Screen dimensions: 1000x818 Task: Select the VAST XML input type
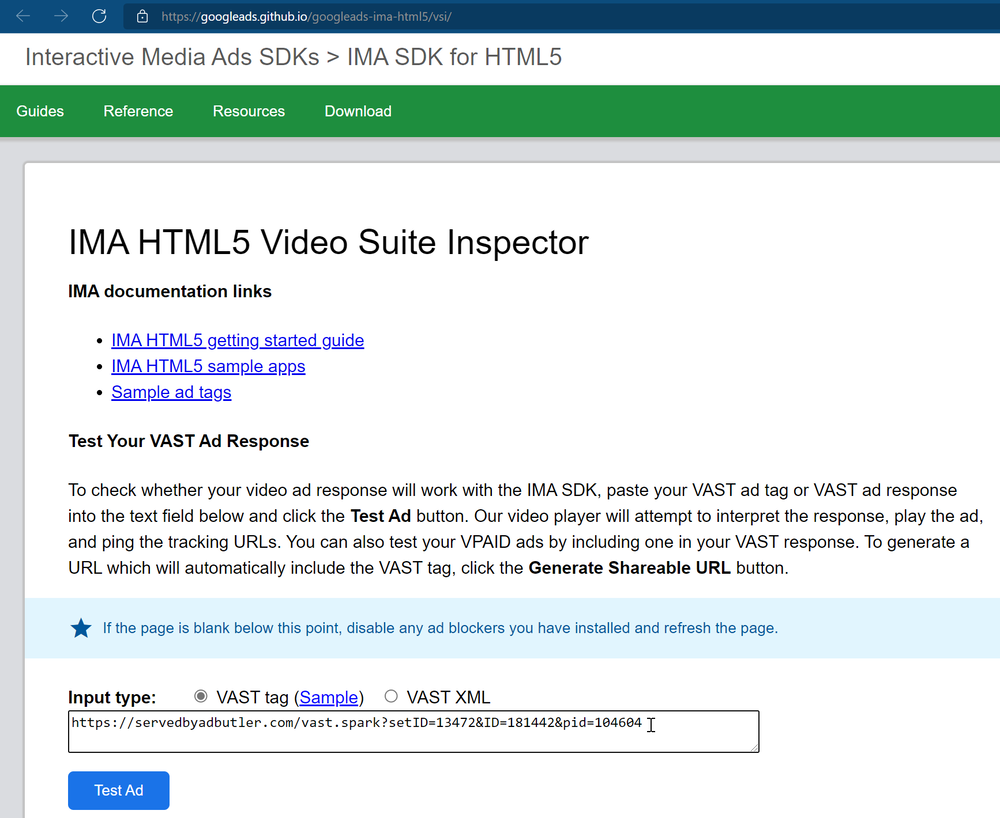(x=391, y=696)
